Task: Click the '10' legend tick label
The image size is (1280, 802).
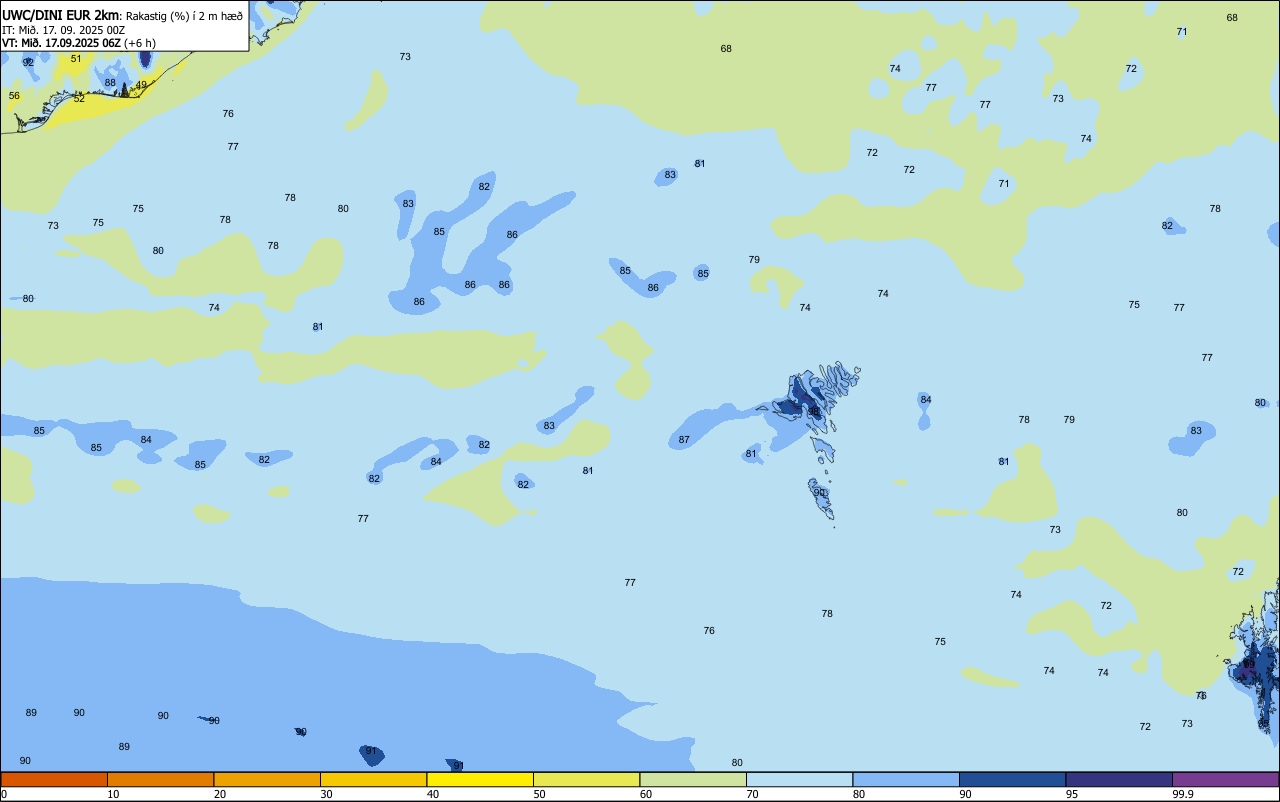Action: 113,794
